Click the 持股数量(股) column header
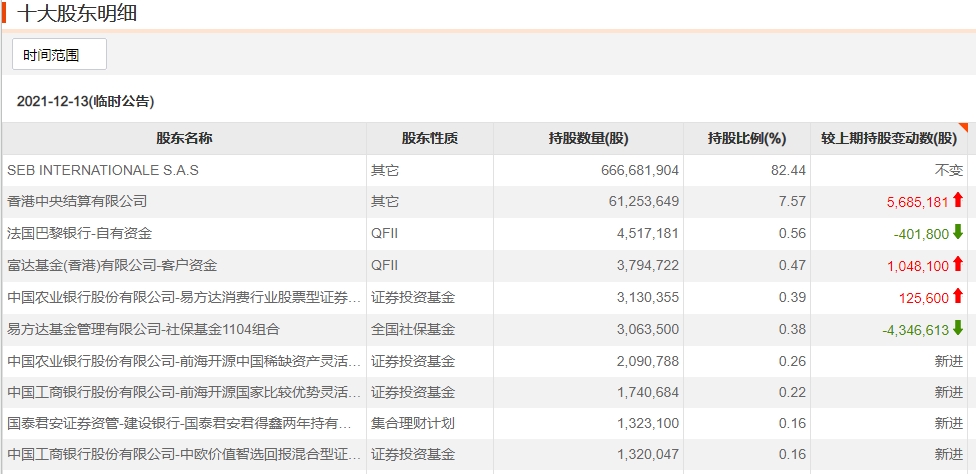Screen dimensions: 976x474 [x=588, y=139]
